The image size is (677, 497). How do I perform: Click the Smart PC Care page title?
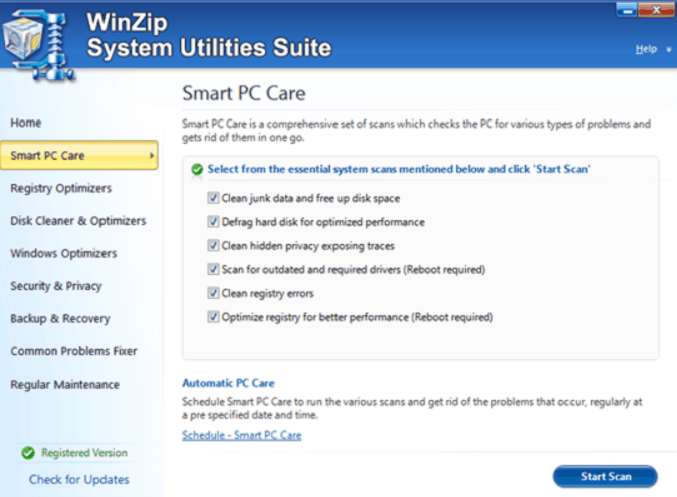pyautogui.click(x=244, y=93)
